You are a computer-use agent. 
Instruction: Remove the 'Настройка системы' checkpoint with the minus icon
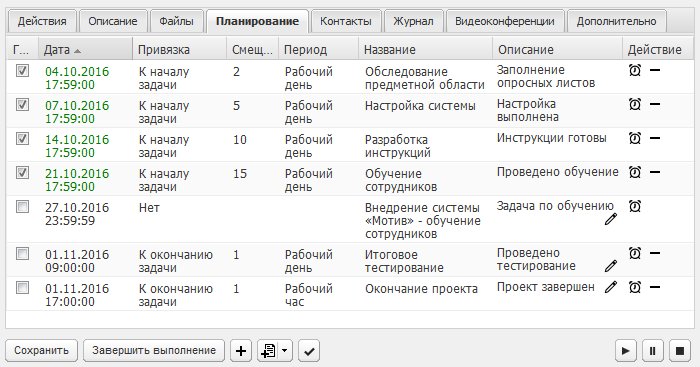pos(654,104)
